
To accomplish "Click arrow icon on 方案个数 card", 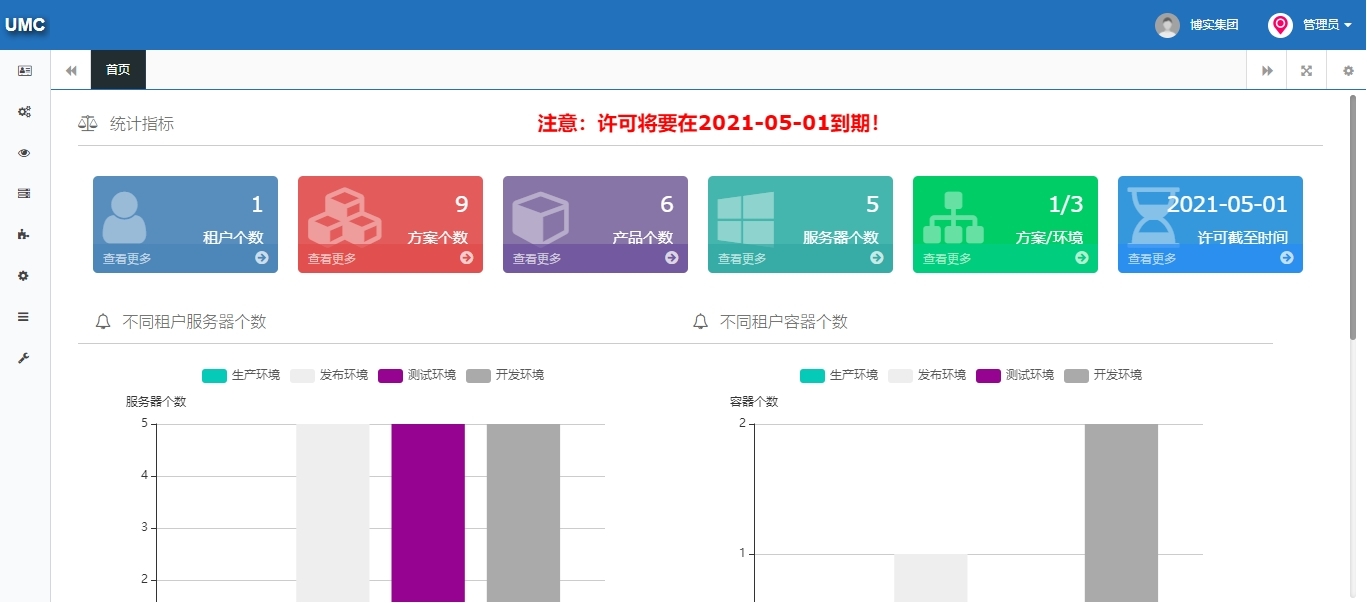I will [467, 258].
